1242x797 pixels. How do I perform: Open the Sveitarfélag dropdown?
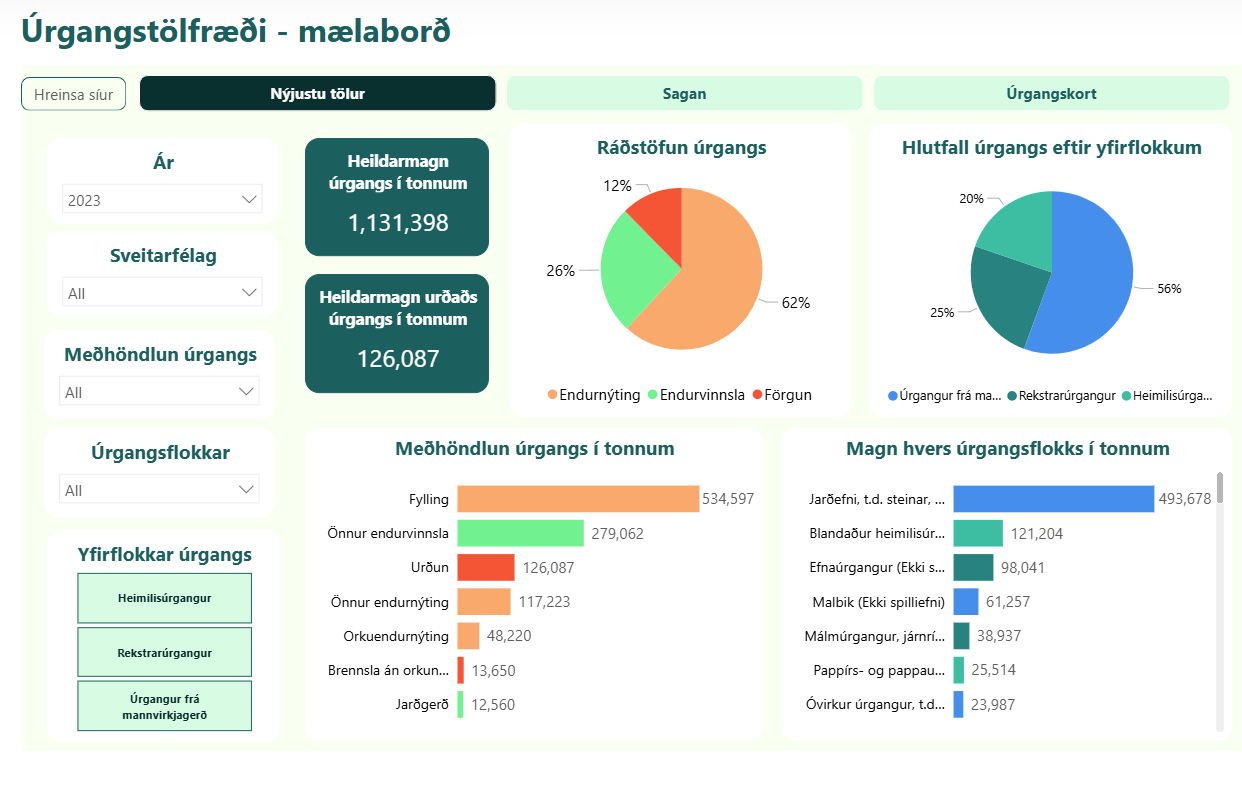pos(162,293)
